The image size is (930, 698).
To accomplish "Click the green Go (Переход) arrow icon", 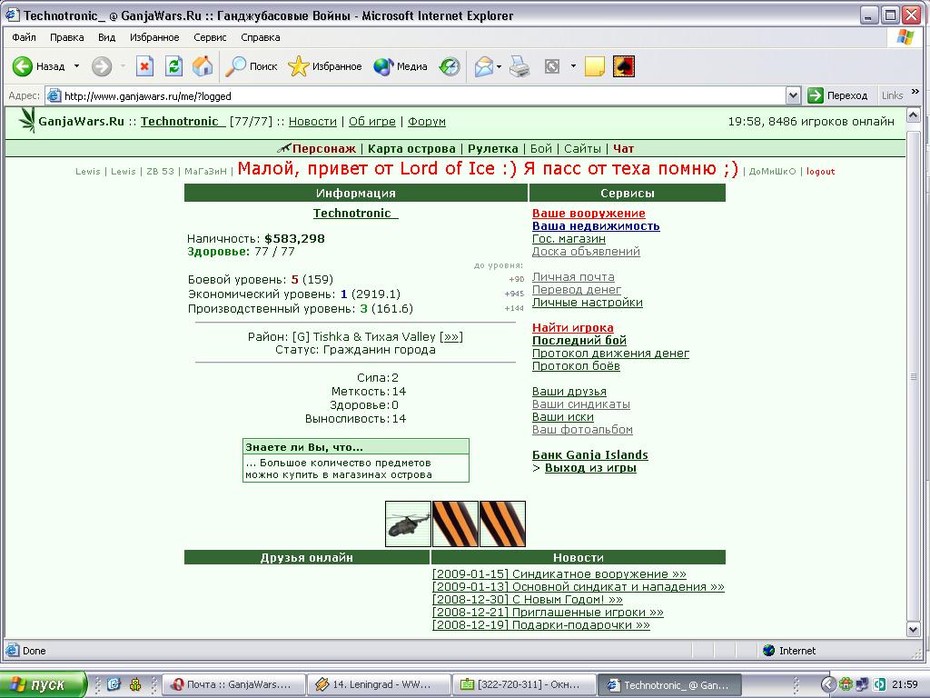I will [816, 95].
